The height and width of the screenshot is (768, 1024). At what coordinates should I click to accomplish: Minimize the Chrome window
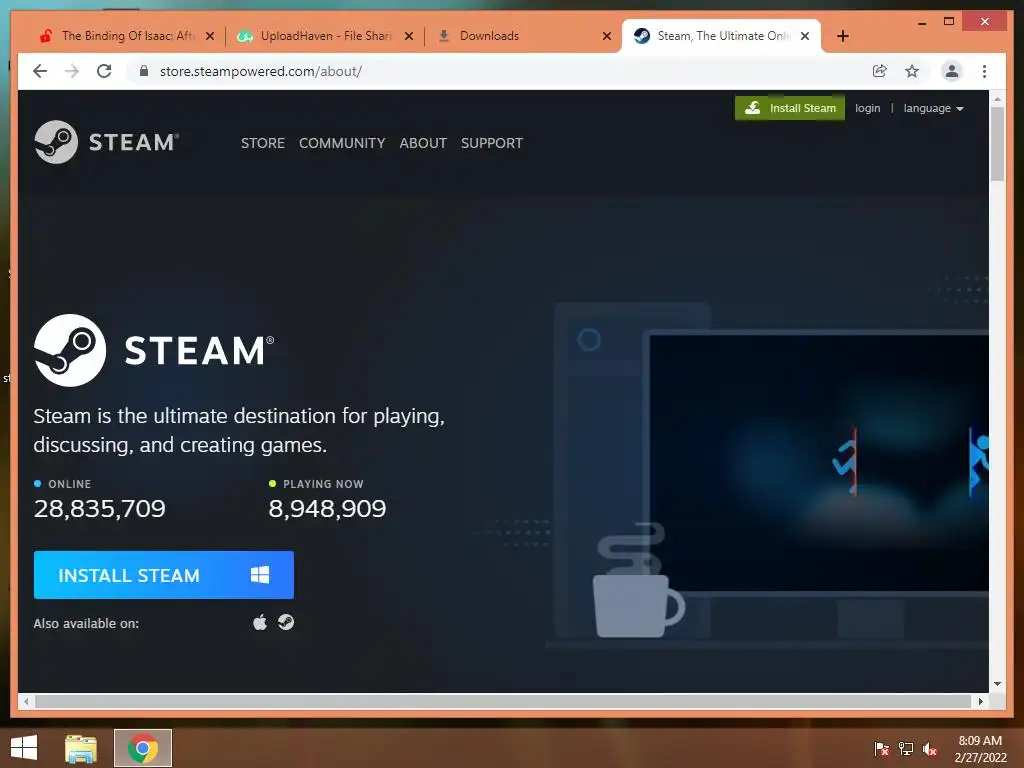coord(922,23)
